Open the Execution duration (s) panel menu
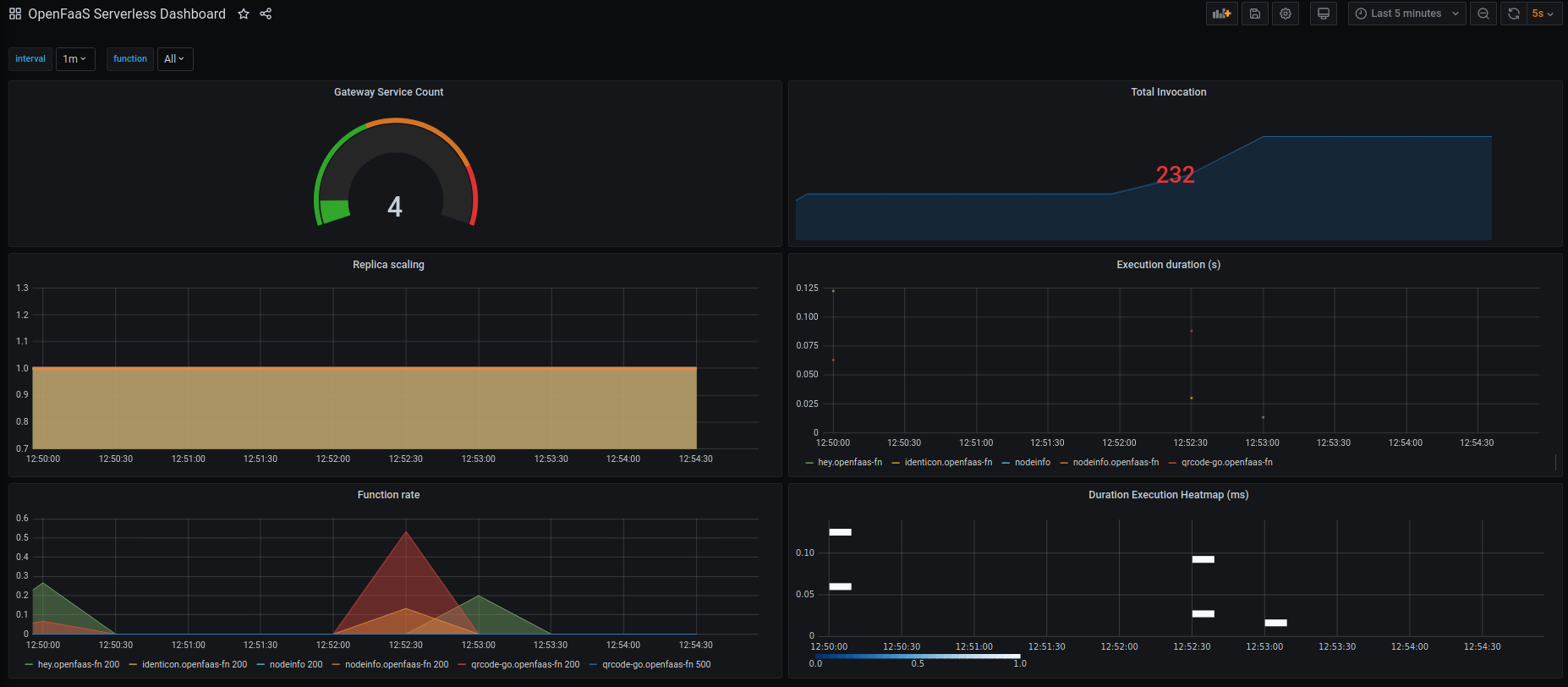Screen dimensions: 1568x687 pos(1168,265)
